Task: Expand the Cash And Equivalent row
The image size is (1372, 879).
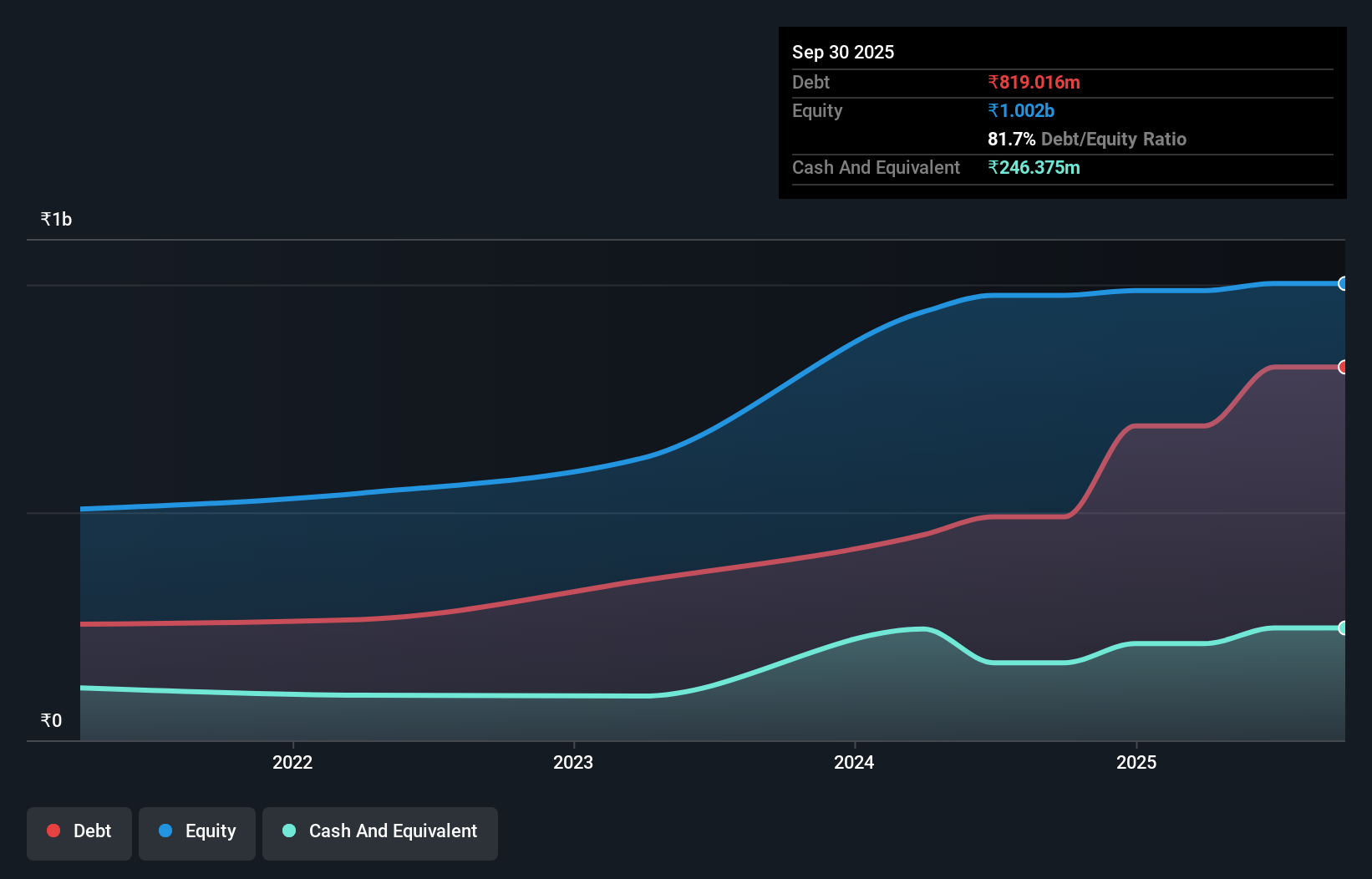Action: [875, 167]
